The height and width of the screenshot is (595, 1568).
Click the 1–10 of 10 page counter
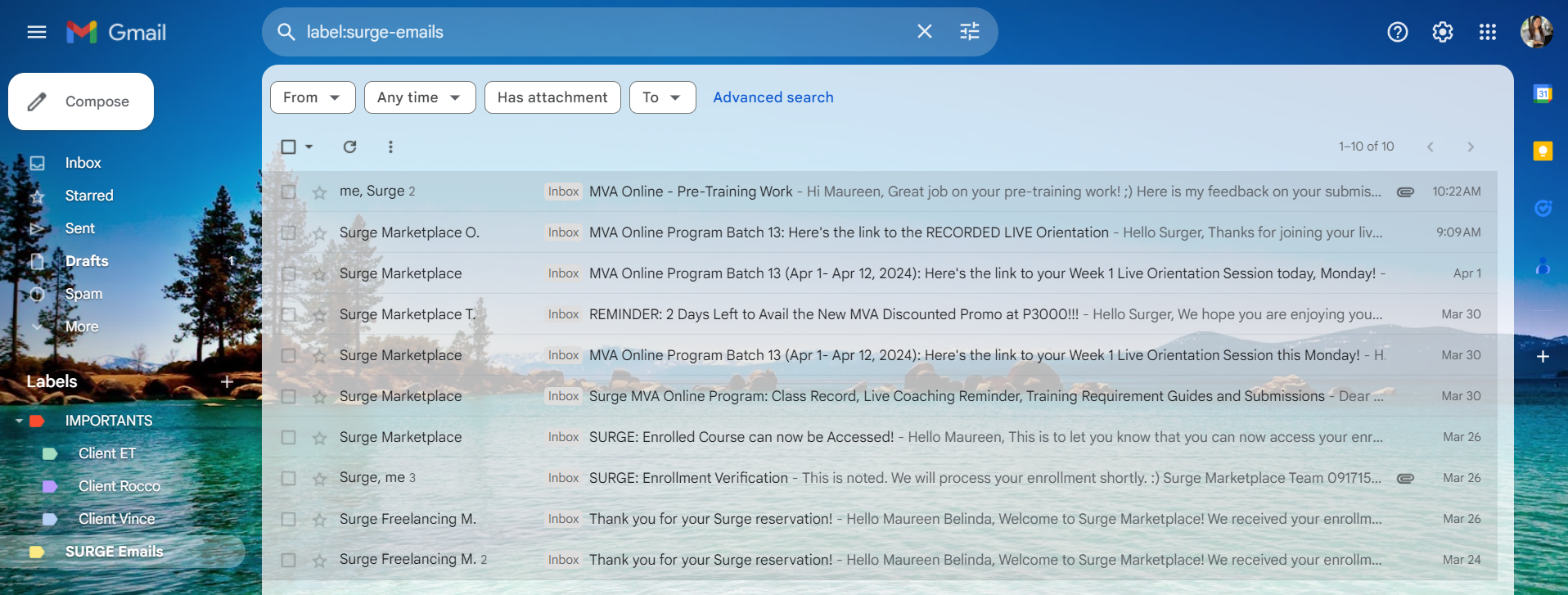(1367, 146)
